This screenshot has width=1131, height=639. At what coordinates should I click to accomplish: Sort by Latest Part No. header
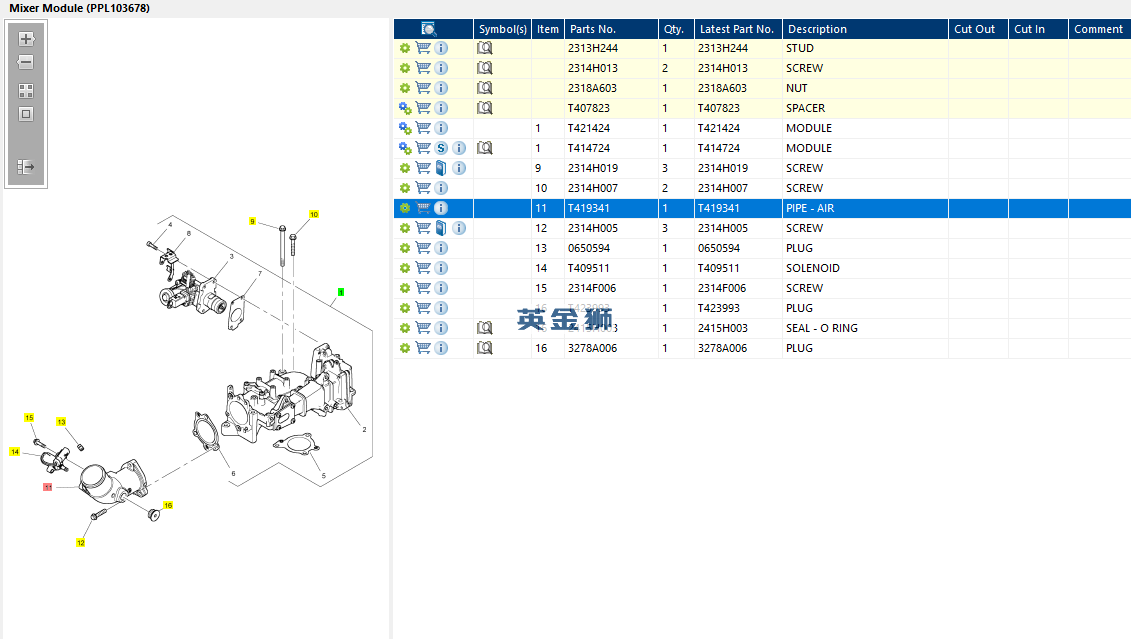click(x=738, y=29)
